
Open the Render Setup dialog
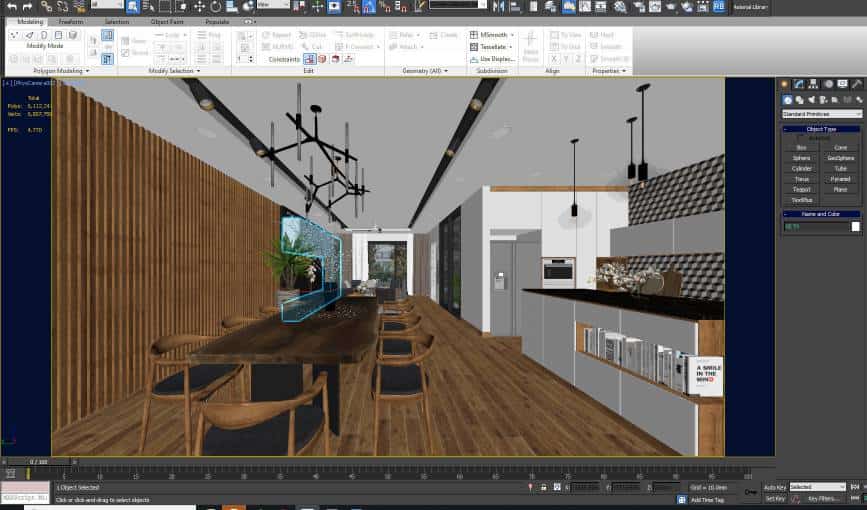639,7
